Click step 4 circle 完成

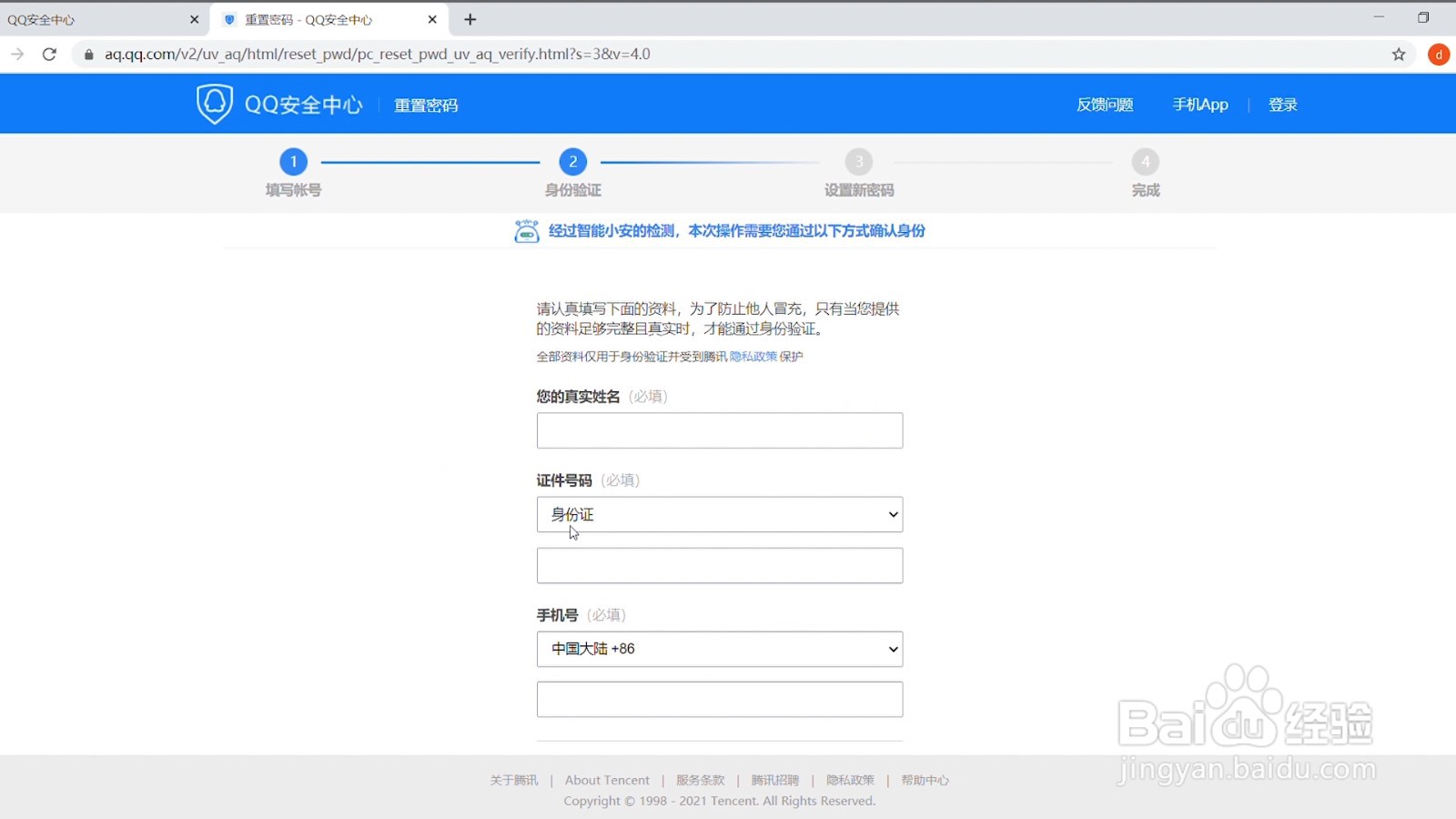1146,162
